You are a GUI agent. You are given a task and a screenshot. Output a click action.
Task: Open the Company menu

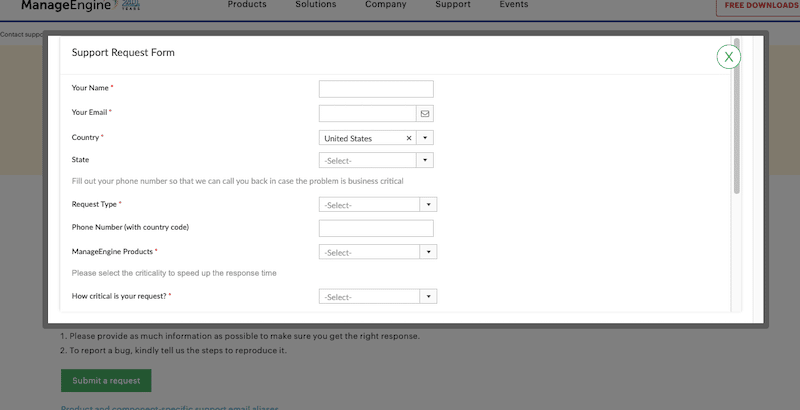[386, 5]
